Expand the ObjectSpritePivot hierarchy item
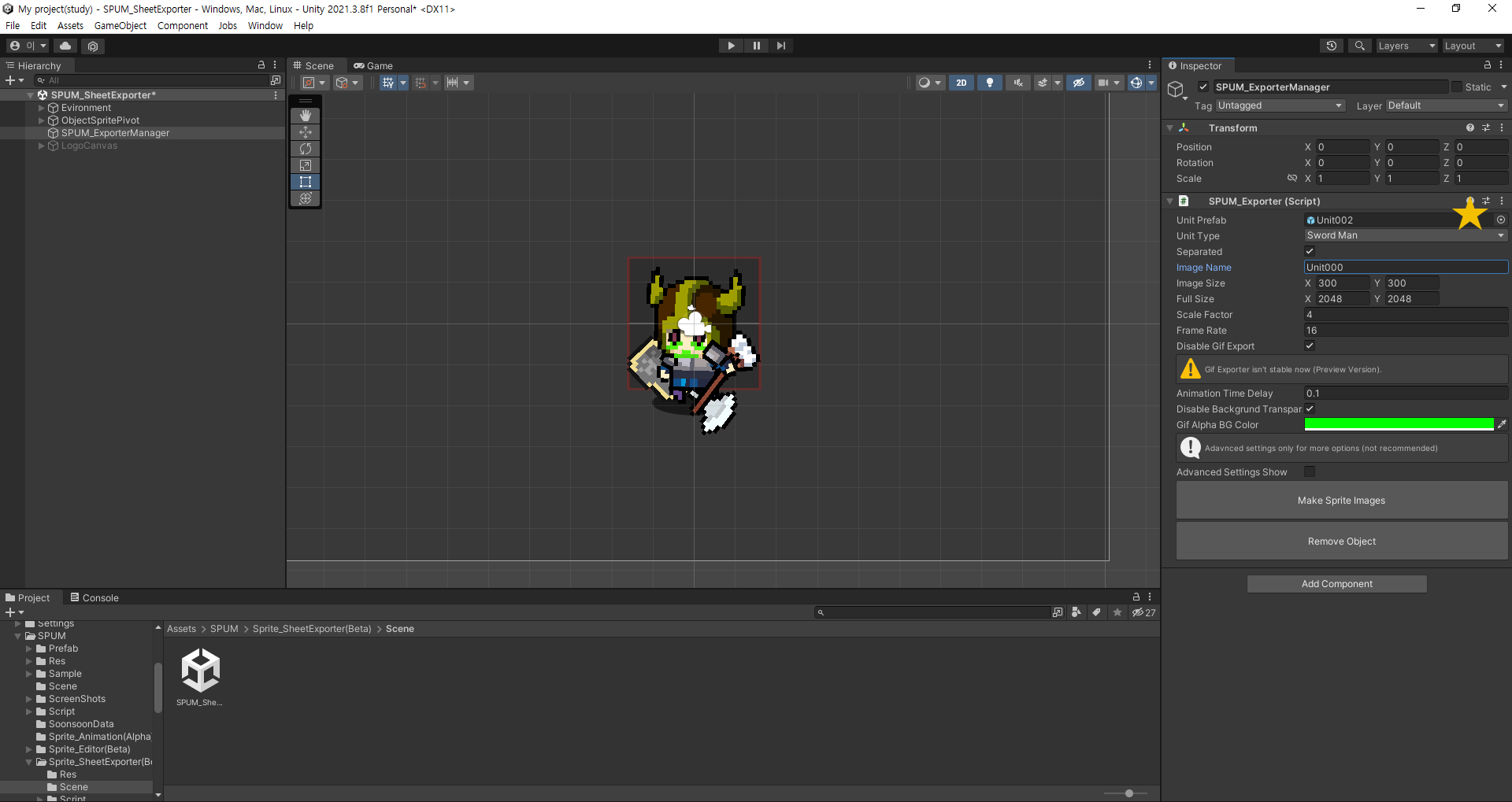Screen dimensions: 1512x802 pos(42,120)
